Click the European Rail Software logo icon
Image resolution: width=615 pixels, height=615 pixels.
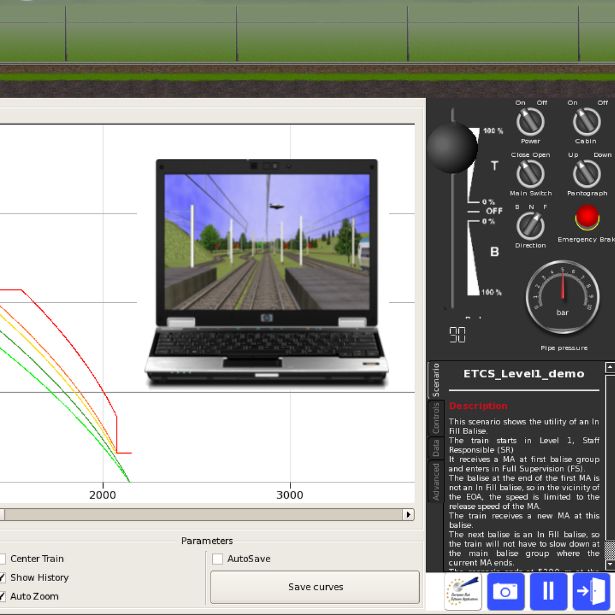[463, 591]
